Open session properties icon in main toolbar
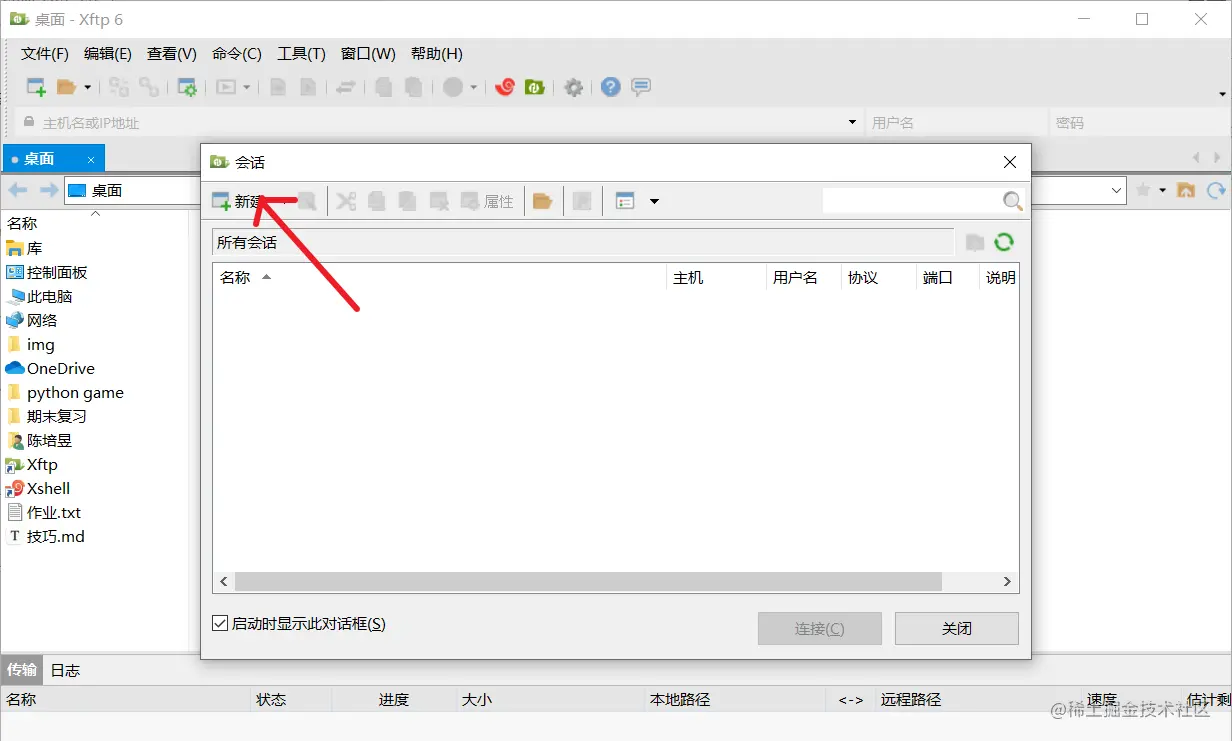Viewport: 1232px width, 741px height. point(187,87)
